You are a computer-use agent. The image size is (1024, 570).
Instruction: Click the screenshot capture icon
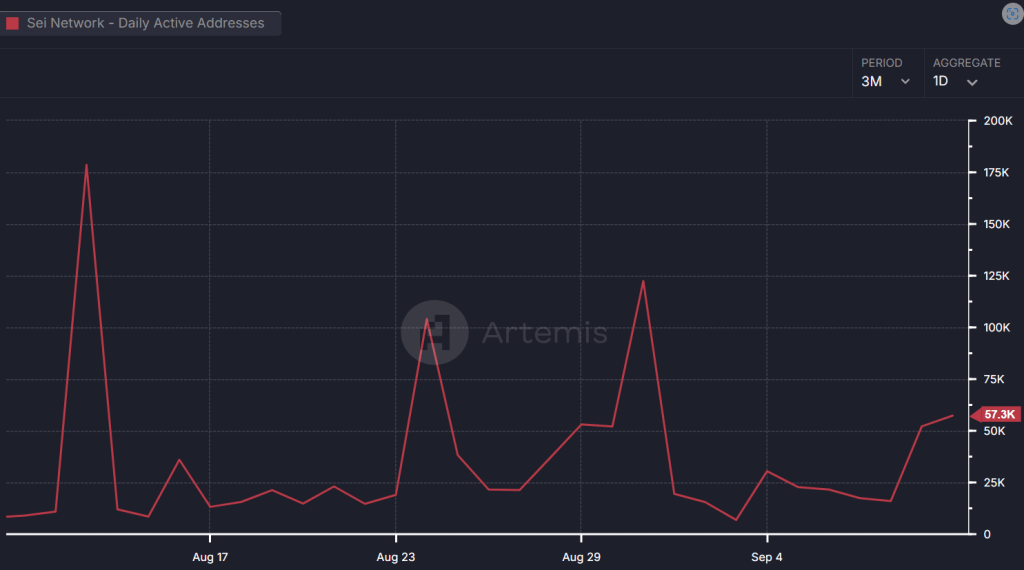[x=1012, y=14]
